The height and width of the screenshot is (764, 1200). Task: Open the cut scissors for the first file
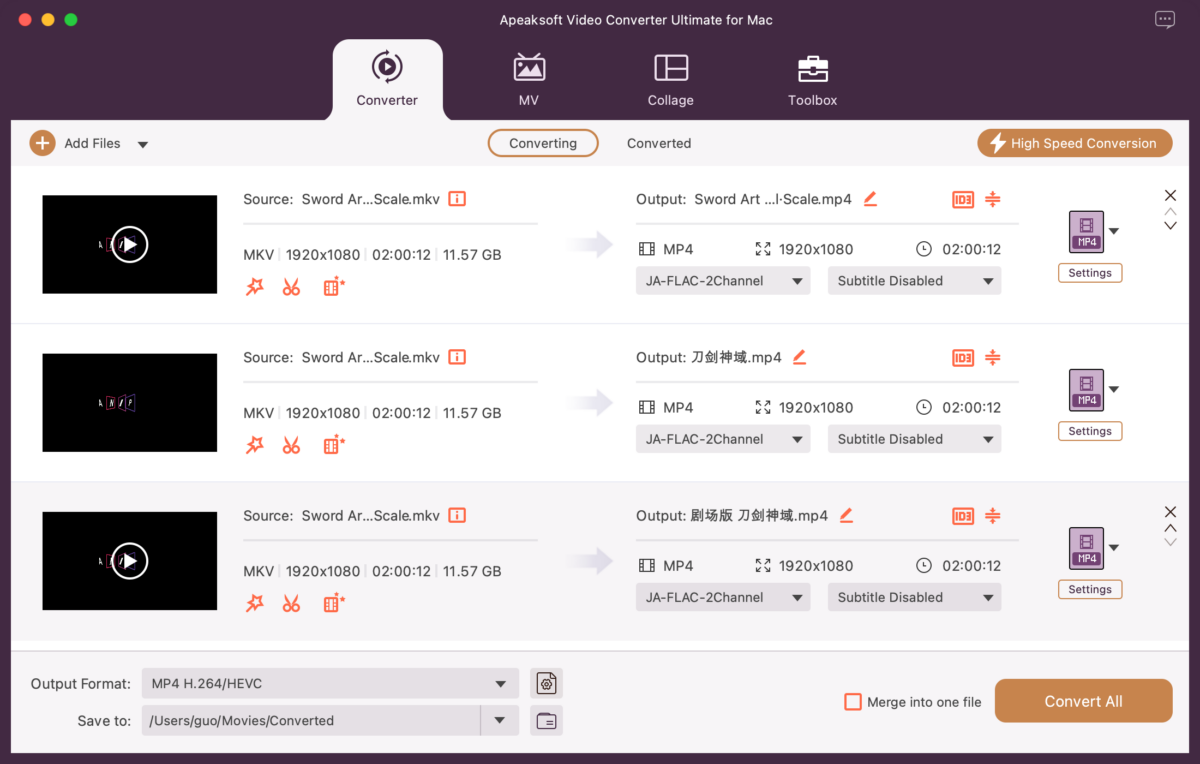291,287
